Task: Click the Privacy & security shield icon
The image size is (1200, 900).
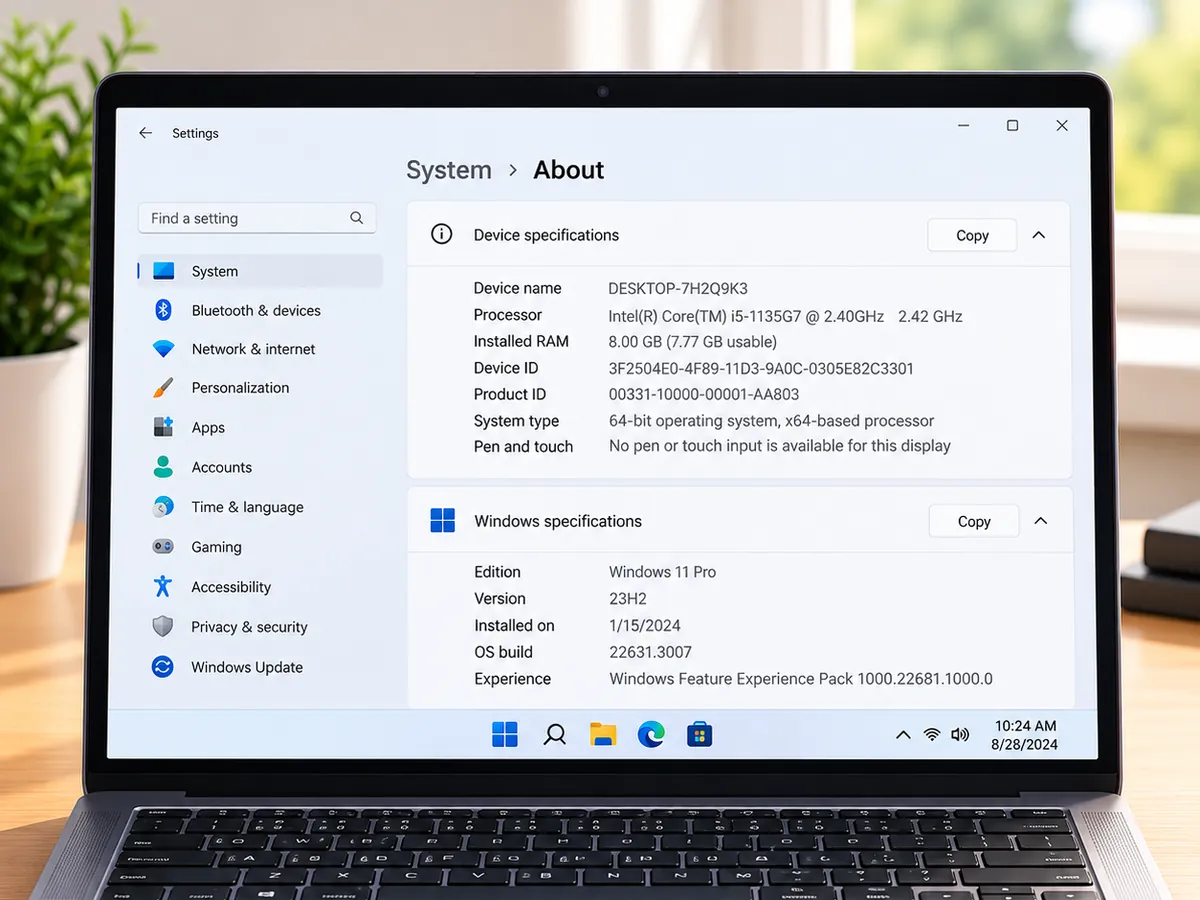Action: pos(163,627)
